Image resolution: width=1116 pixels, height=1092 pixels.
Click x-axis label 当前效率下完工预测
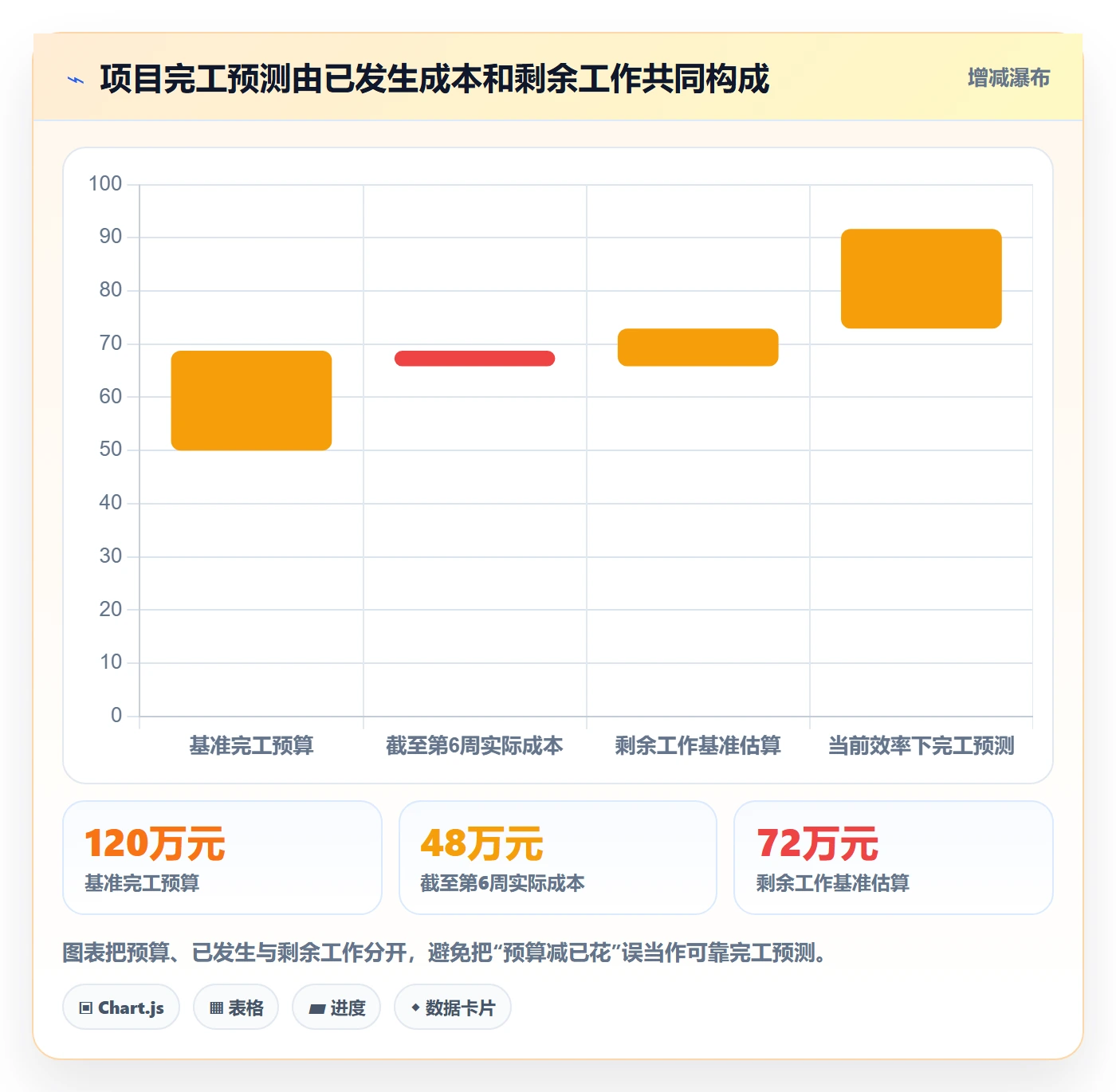point(921,746)
